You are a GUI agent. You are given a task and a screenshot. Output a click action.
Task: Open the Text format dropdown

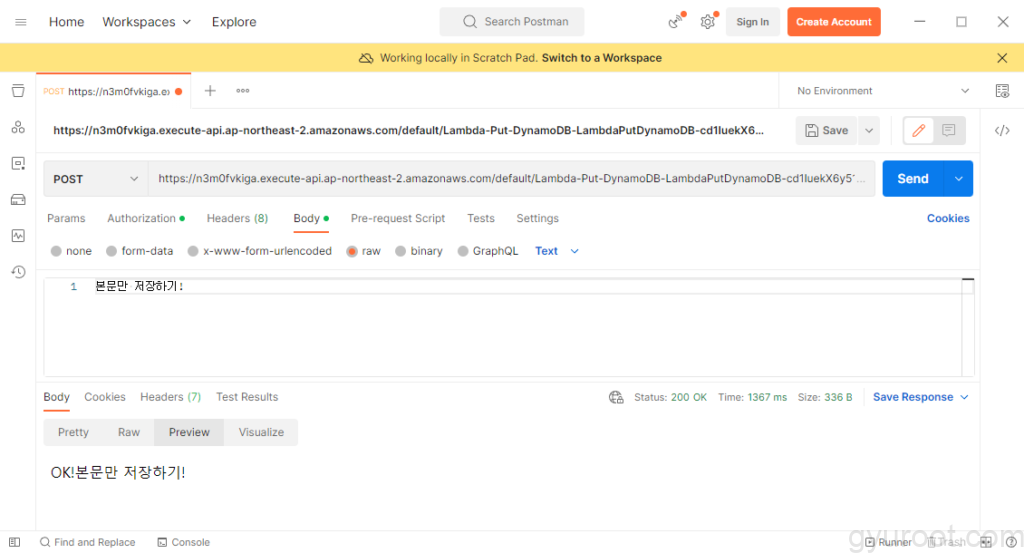(556, 251)
